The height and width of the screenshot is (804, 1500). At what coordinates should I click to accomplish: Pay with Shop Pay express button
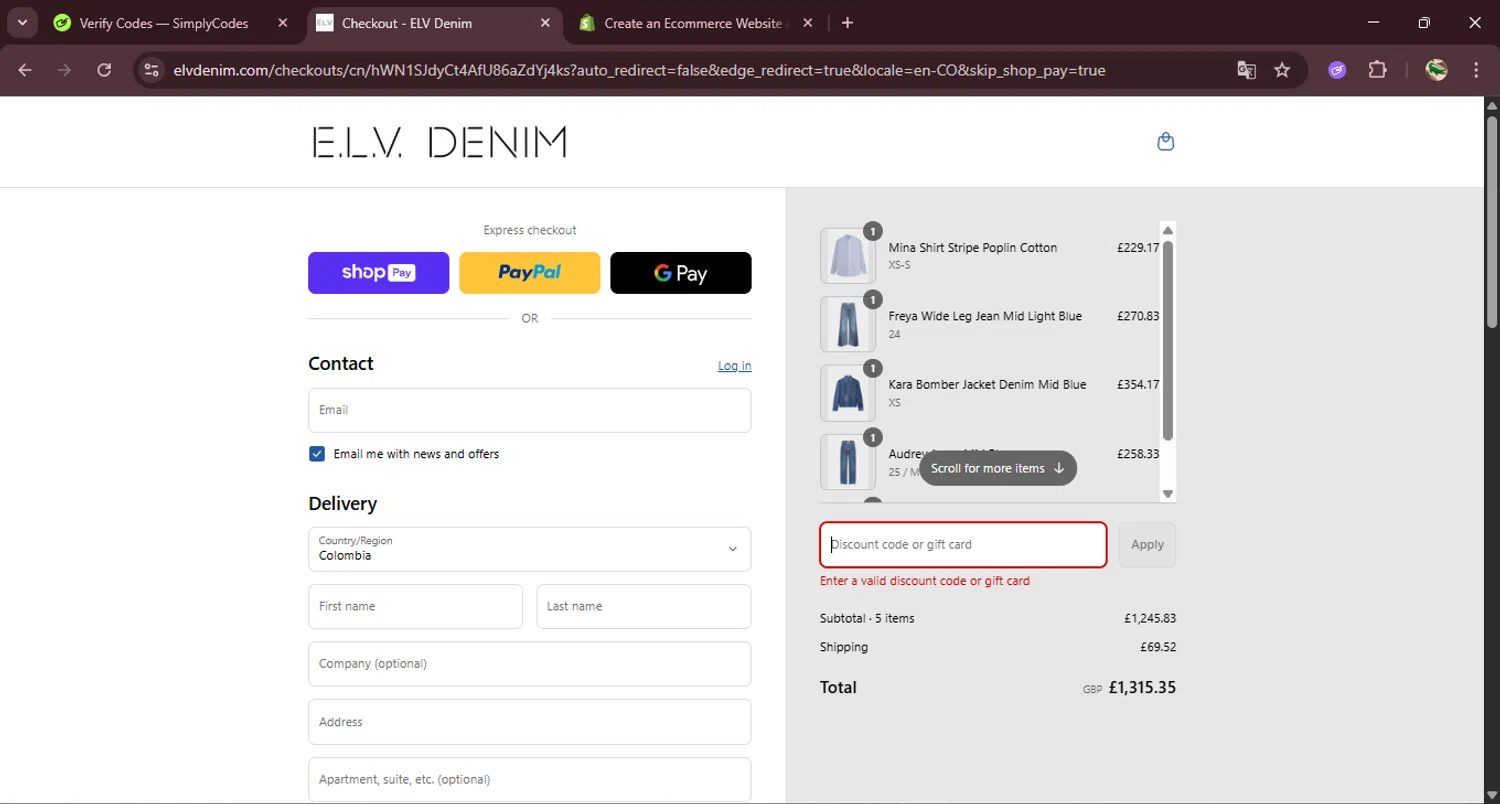[x=378, y=273]
